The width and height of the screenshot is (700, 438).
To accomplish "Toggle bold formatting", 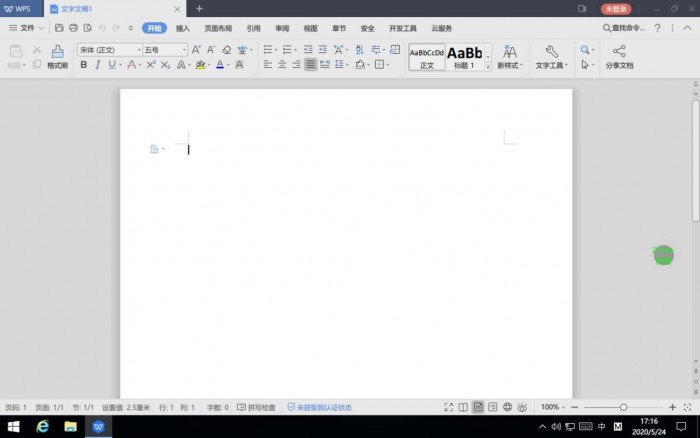I will click(x=83, y=65).
